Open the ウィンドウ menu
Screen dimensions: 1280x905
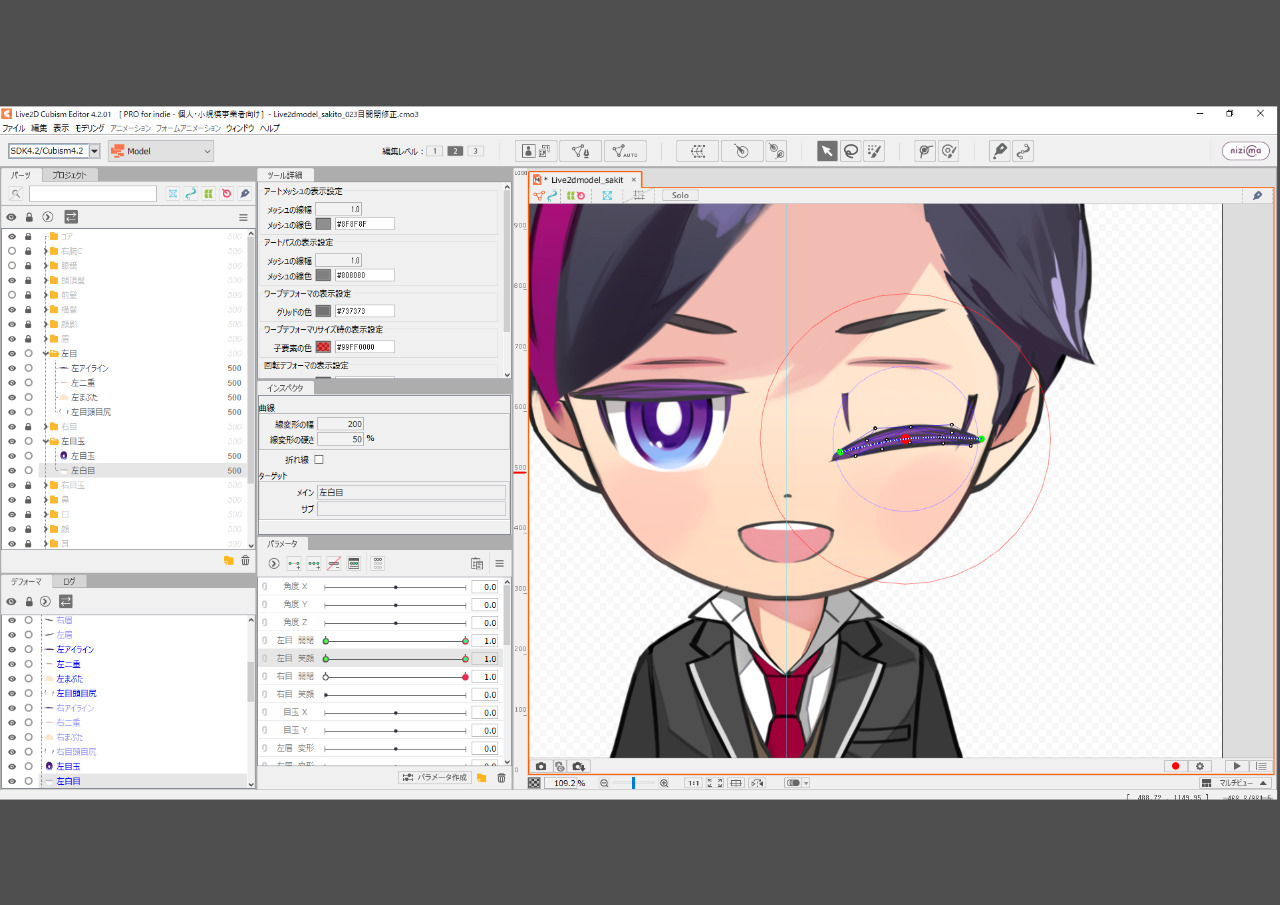[x=240, y=128]
